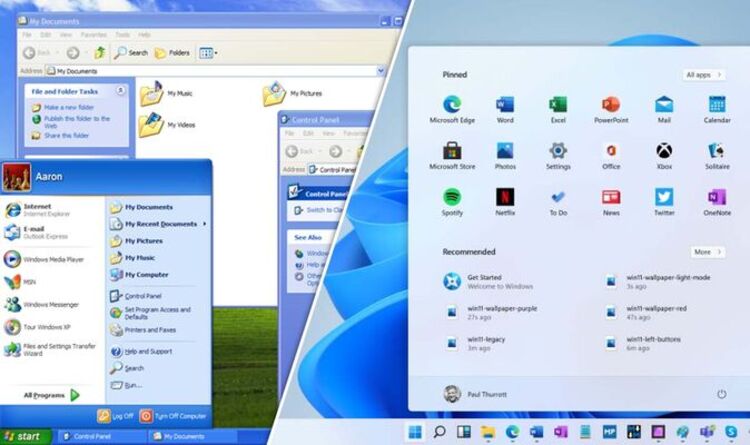Screen dimensions: 750x445
Task: Open Microsoft Store in pinned grid
Action: click(452, 156)
